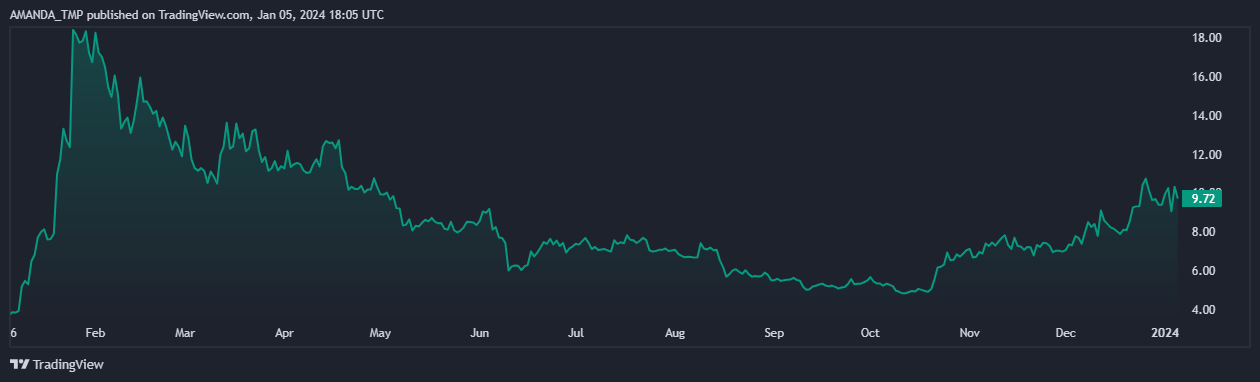Click the Jul label on time axis

[x=576, y=333]
